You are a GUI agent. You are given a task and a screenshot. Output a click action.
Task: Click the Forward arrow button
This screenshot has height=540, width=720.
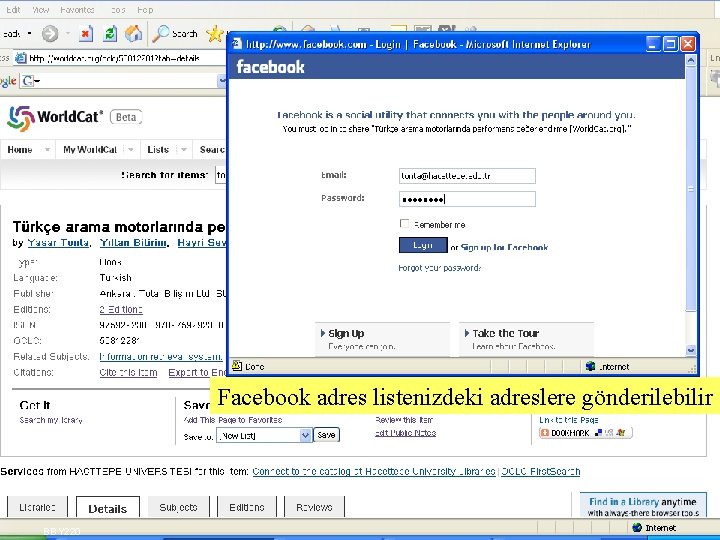coord(50,34)
